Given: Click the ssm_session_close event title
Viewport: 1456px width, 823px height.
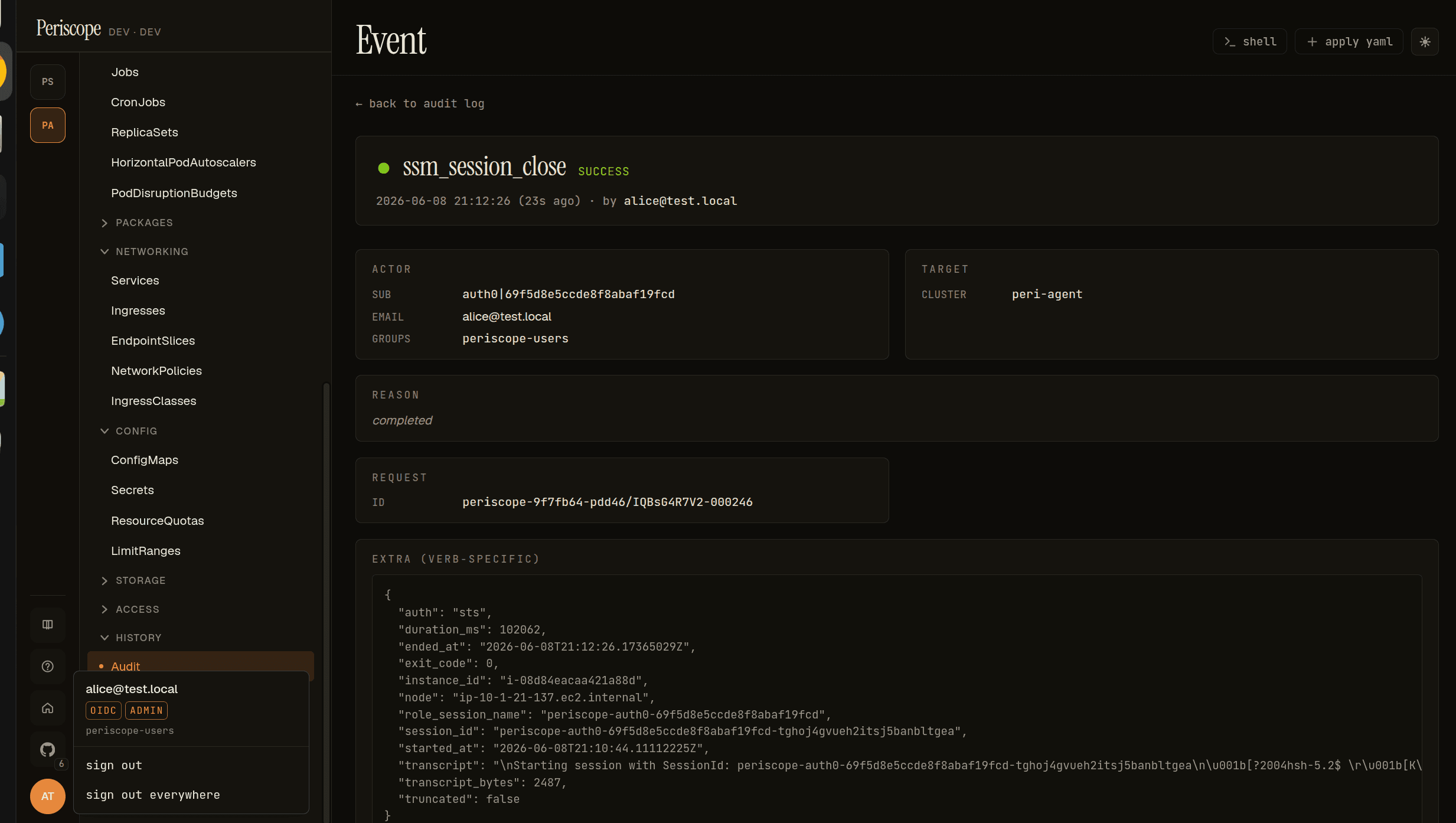Looking at the screenshot, I should point(484,166).
